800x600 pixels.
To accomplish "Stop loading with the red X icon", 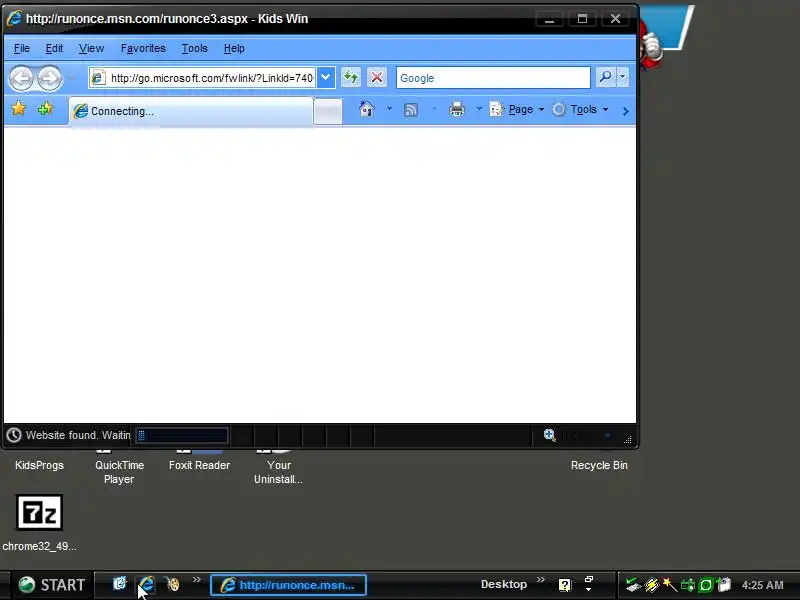I will pos(377,78).
